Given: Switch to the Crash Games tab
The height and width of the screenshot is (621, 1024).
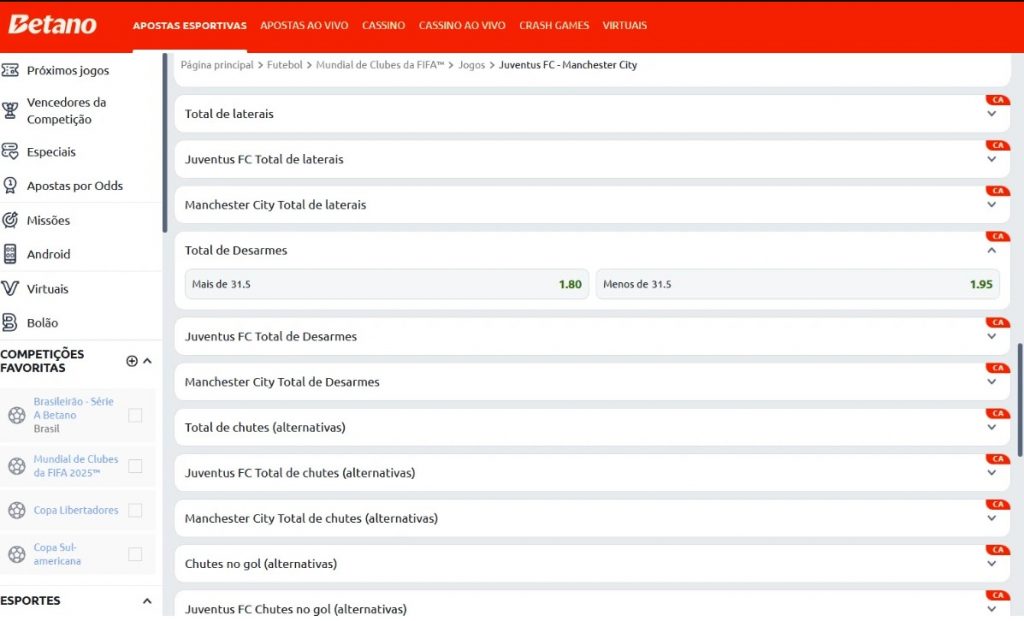Looking at the screenshot, I should point(554,25).
